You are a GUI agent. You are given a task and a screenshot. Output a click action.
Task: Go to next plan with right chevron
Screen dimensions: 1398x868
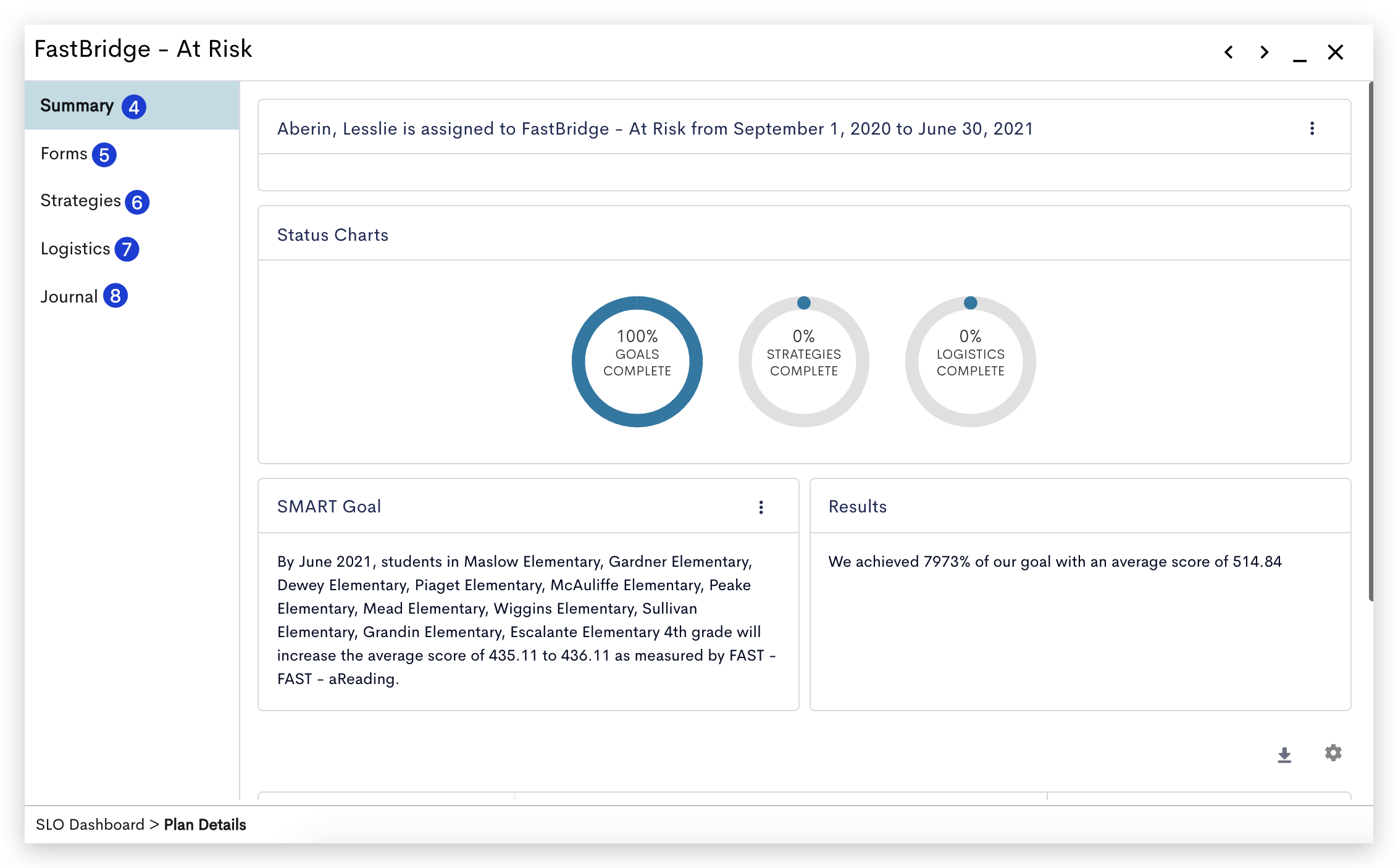coord(1264,52)
